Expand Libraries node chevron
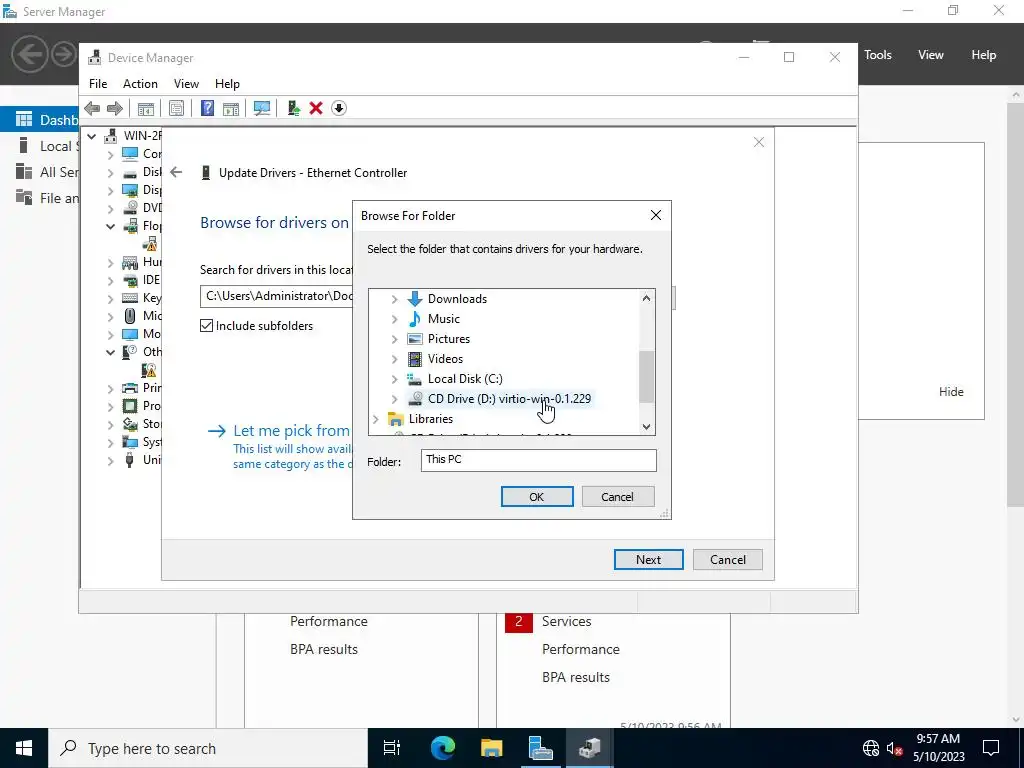The image size is (1024, 768). 376,419
